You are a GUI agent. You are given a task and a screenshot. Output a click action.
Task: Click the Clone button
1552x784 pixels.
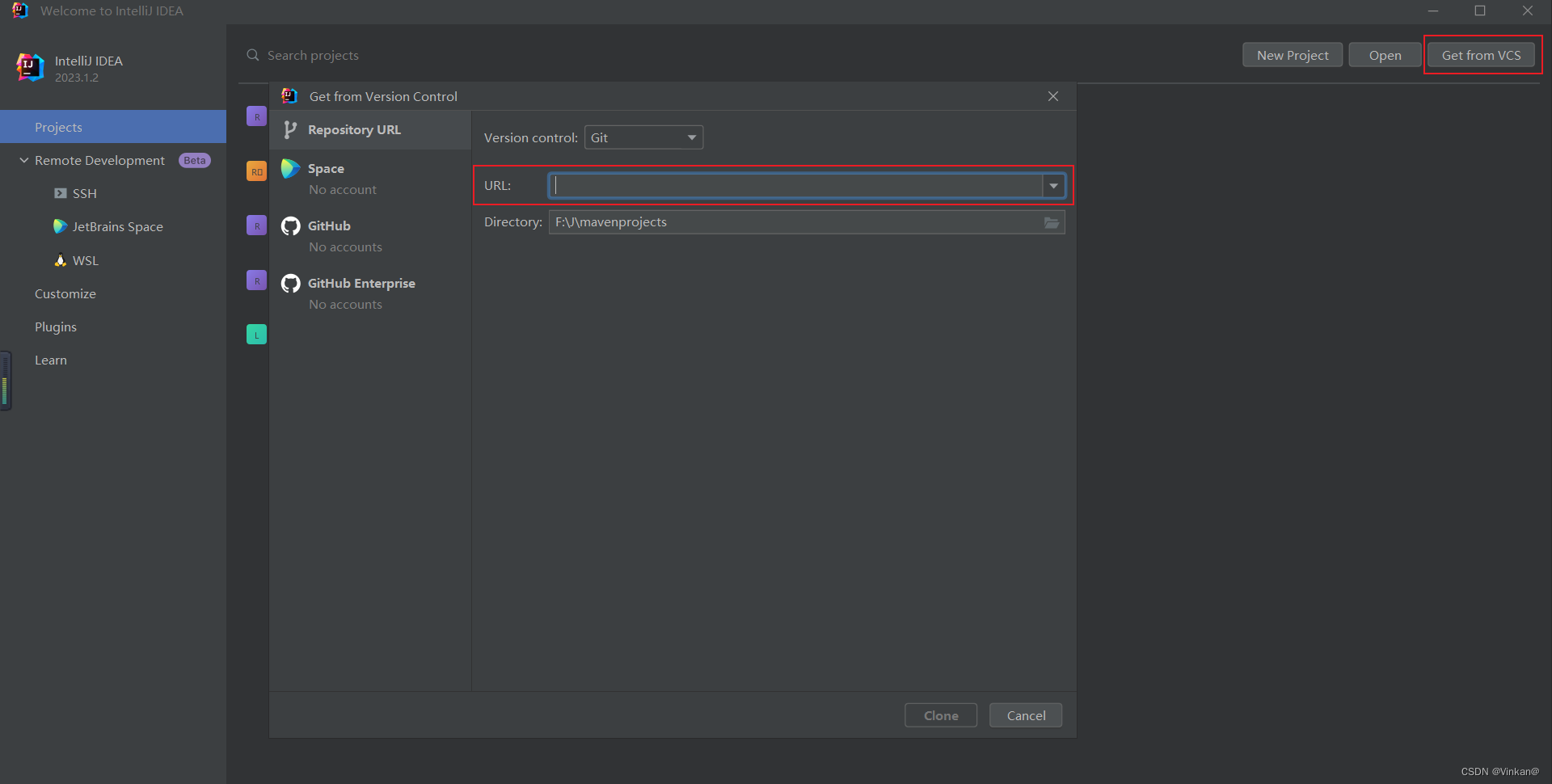point(940,714)
